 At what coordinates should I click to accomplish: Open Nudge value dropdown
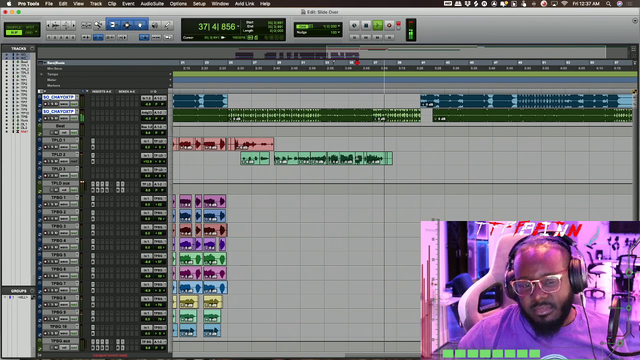coord(339,32)
